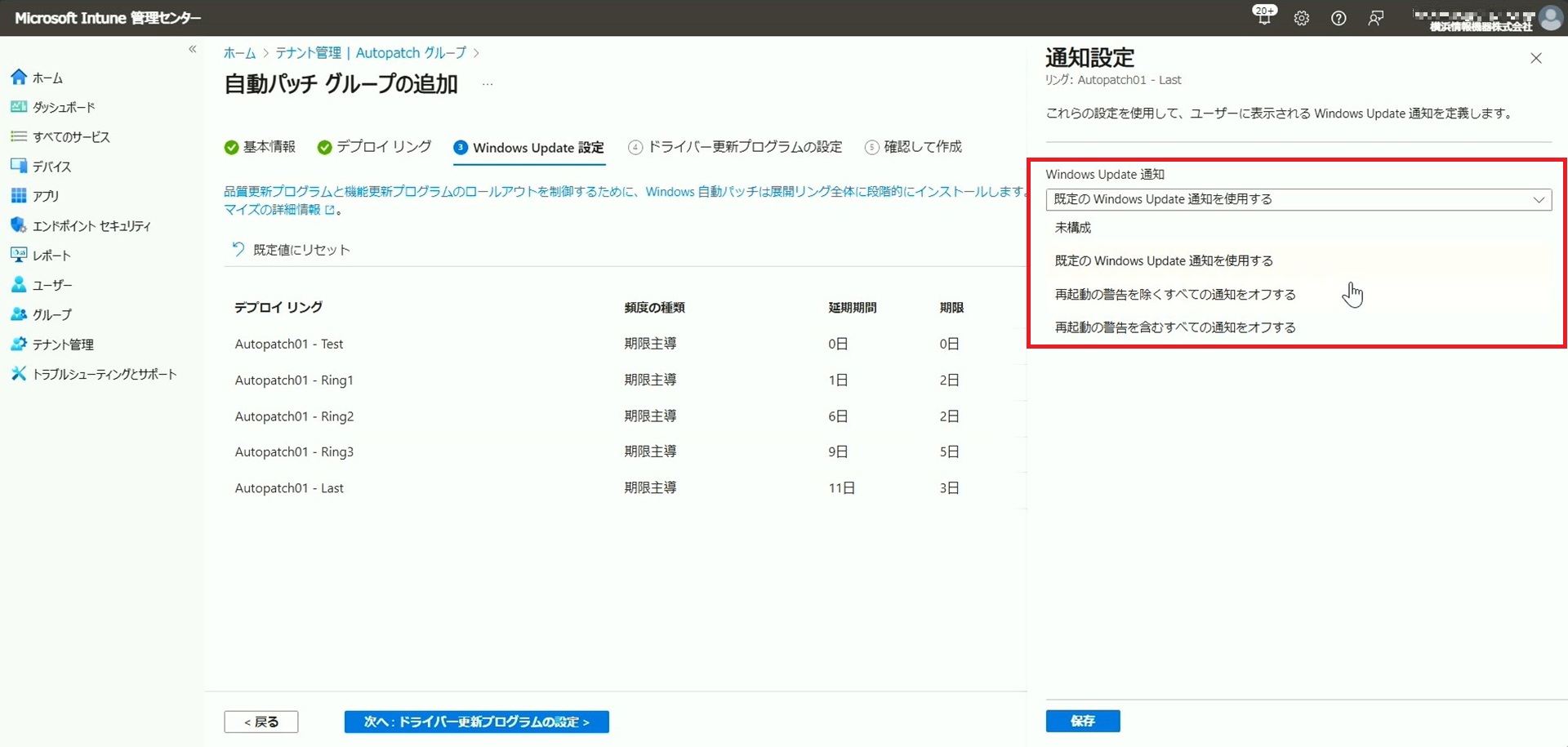Select the 未構成 option
The image size is (1568, 747).
click(x=1298, y=228)
